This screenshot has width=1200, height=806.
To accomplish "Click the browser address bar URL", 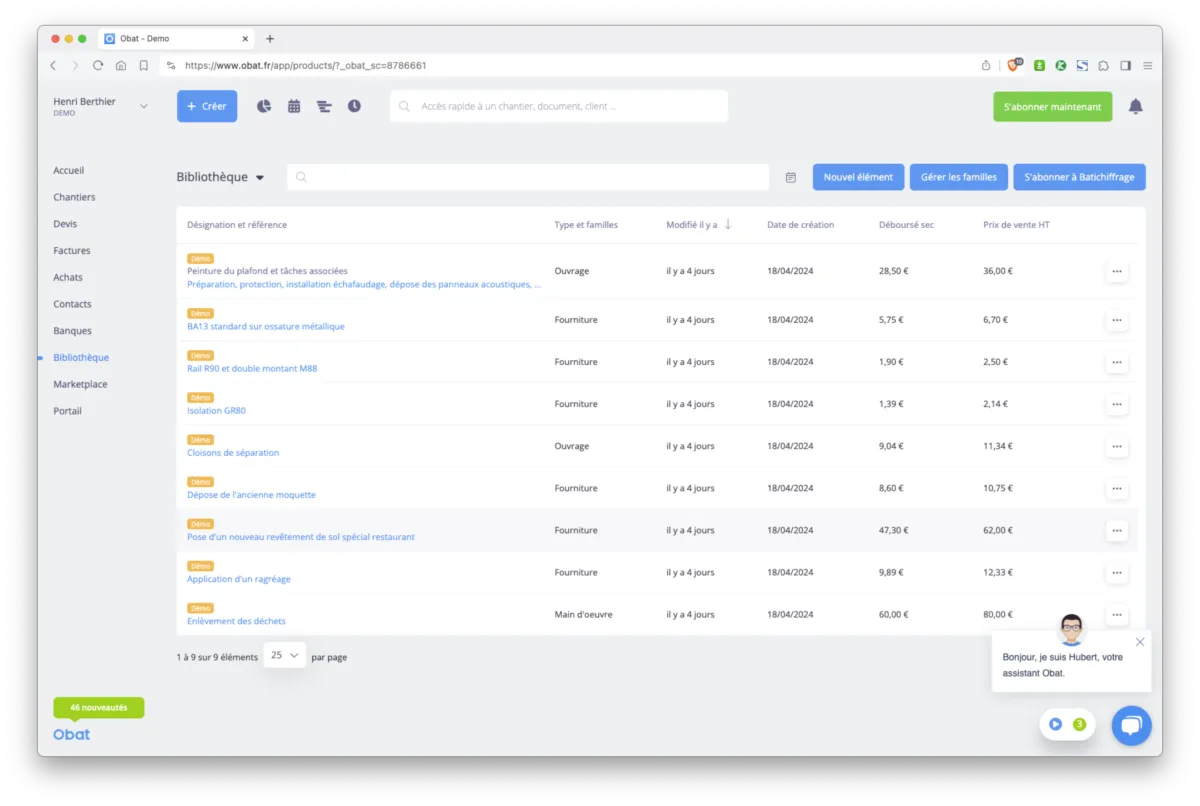I will tap(306, 65).
